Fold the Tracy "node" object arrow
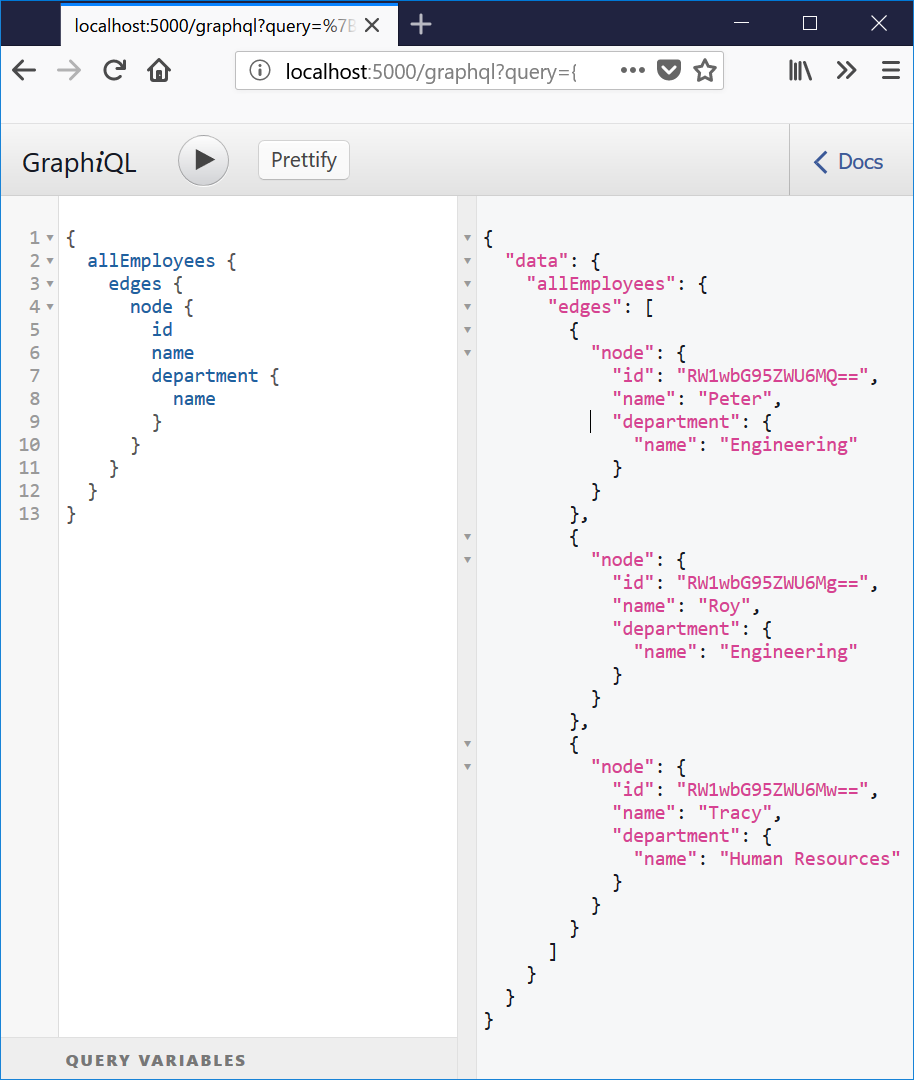 click(x=468, y=767)
